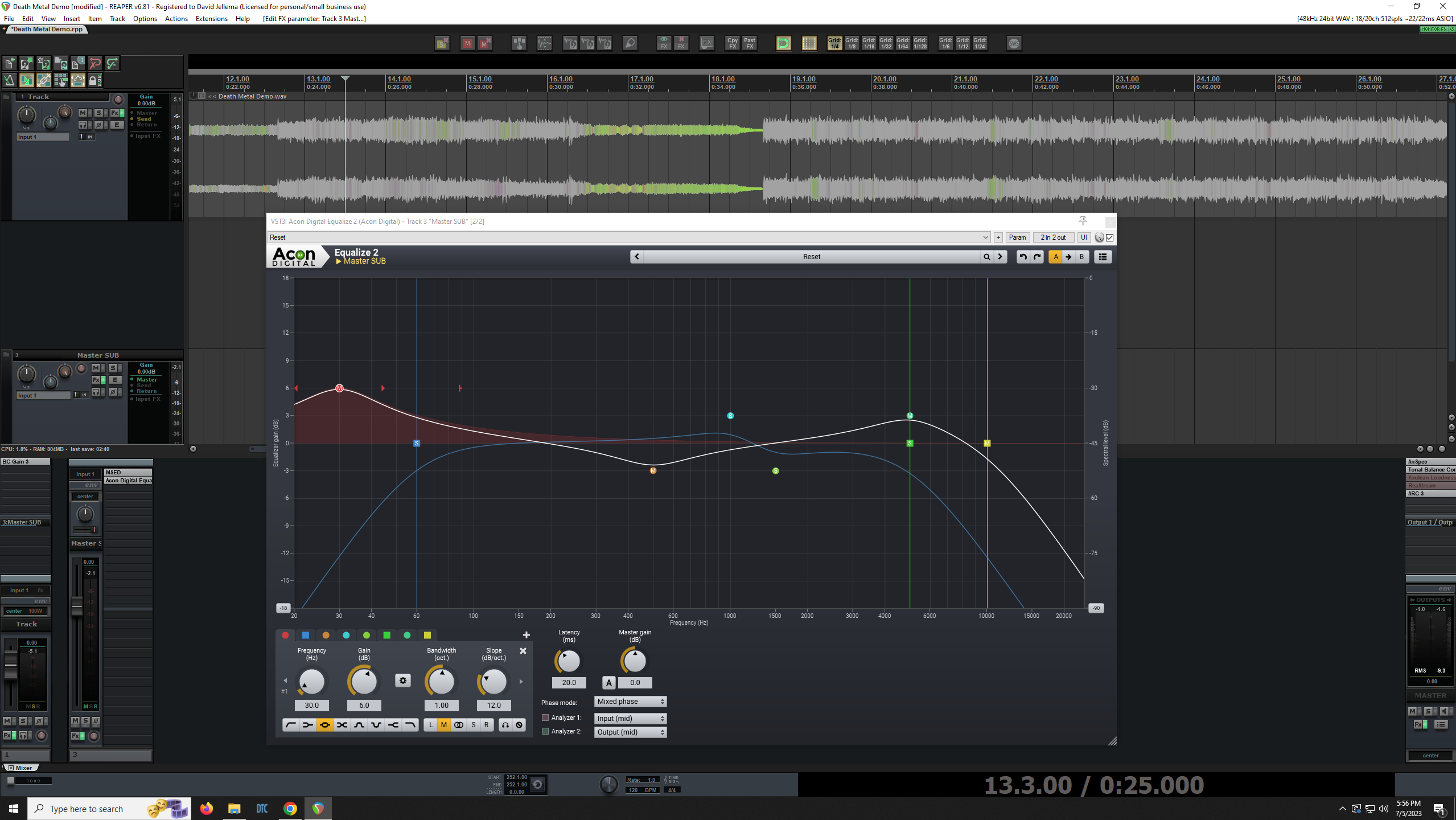Search presets with magnifier icon

pos(986,257)
